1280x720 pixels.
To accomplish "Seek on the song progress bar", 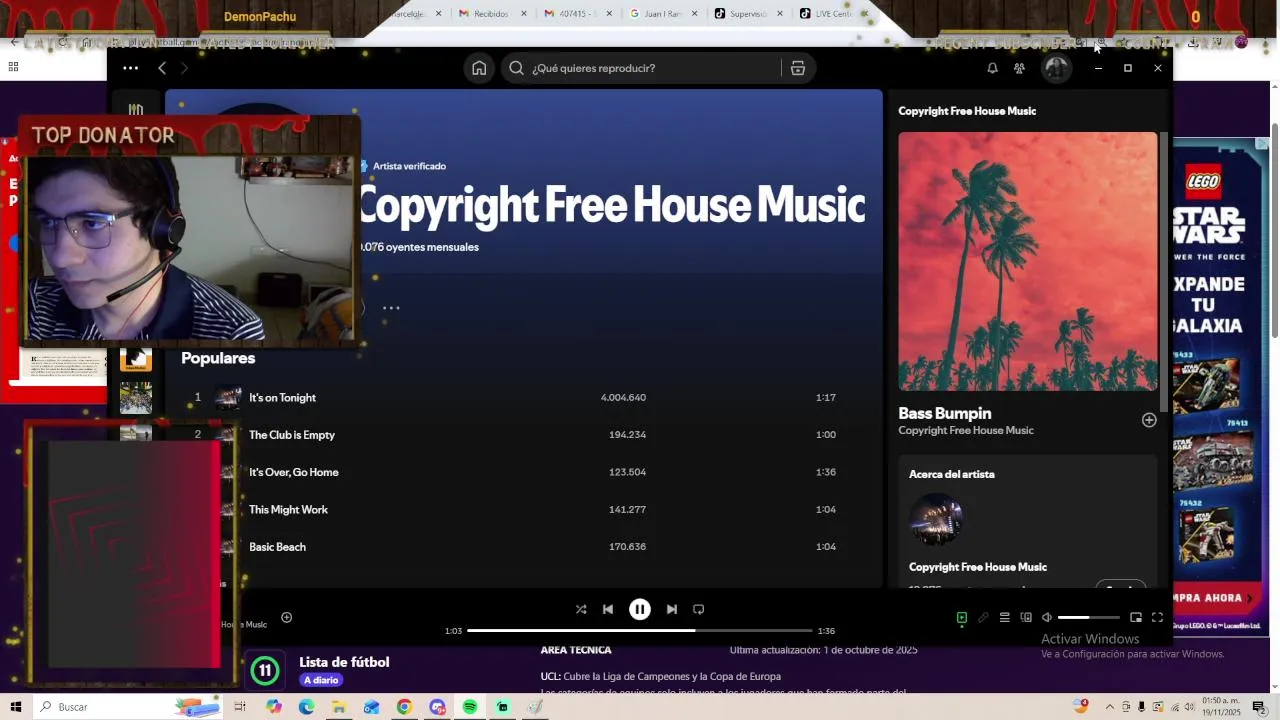I will click(640, 631).
